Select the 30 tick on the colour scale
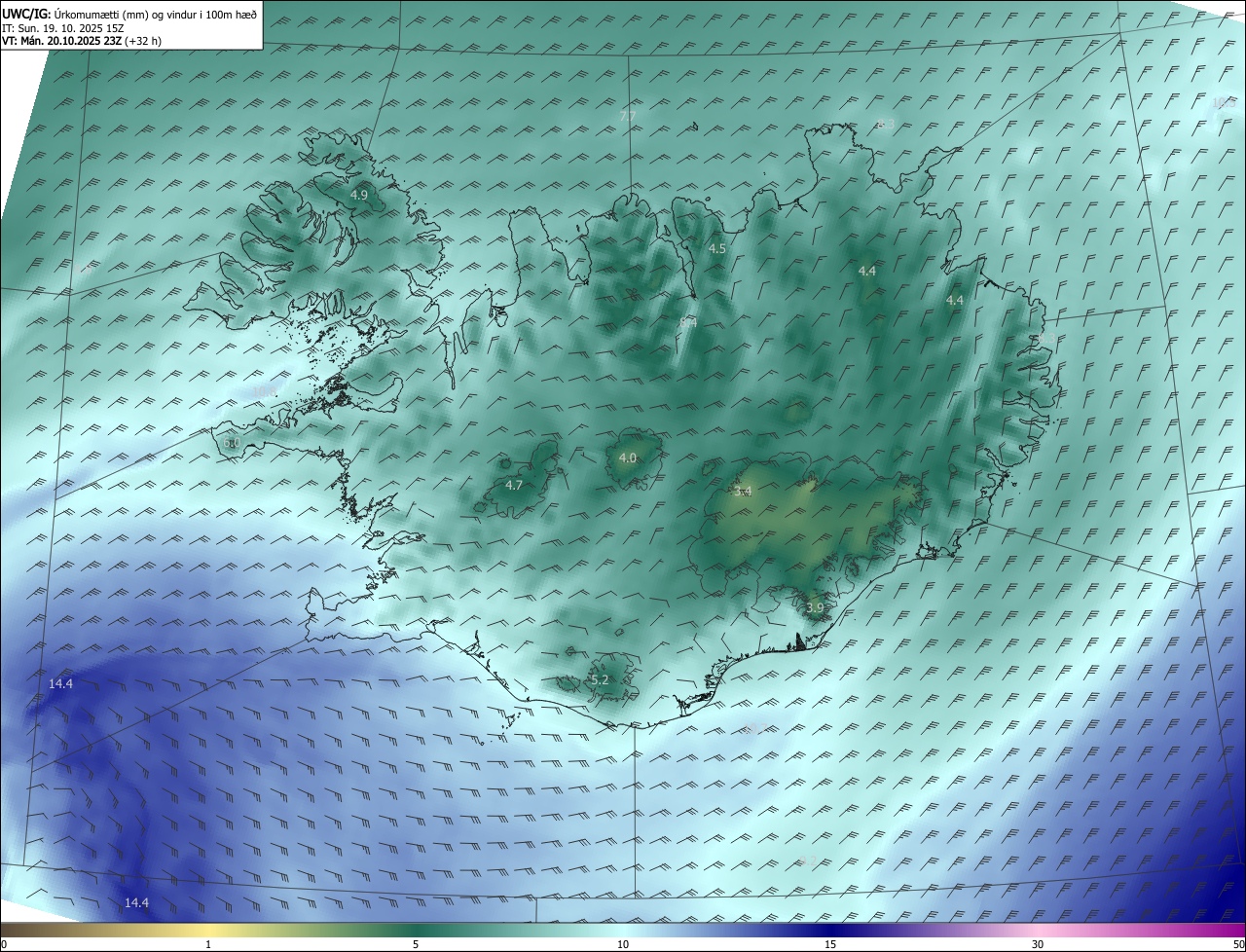Image resolution: width=1246 pixels, height=952 pixels. coord(1038,944)
